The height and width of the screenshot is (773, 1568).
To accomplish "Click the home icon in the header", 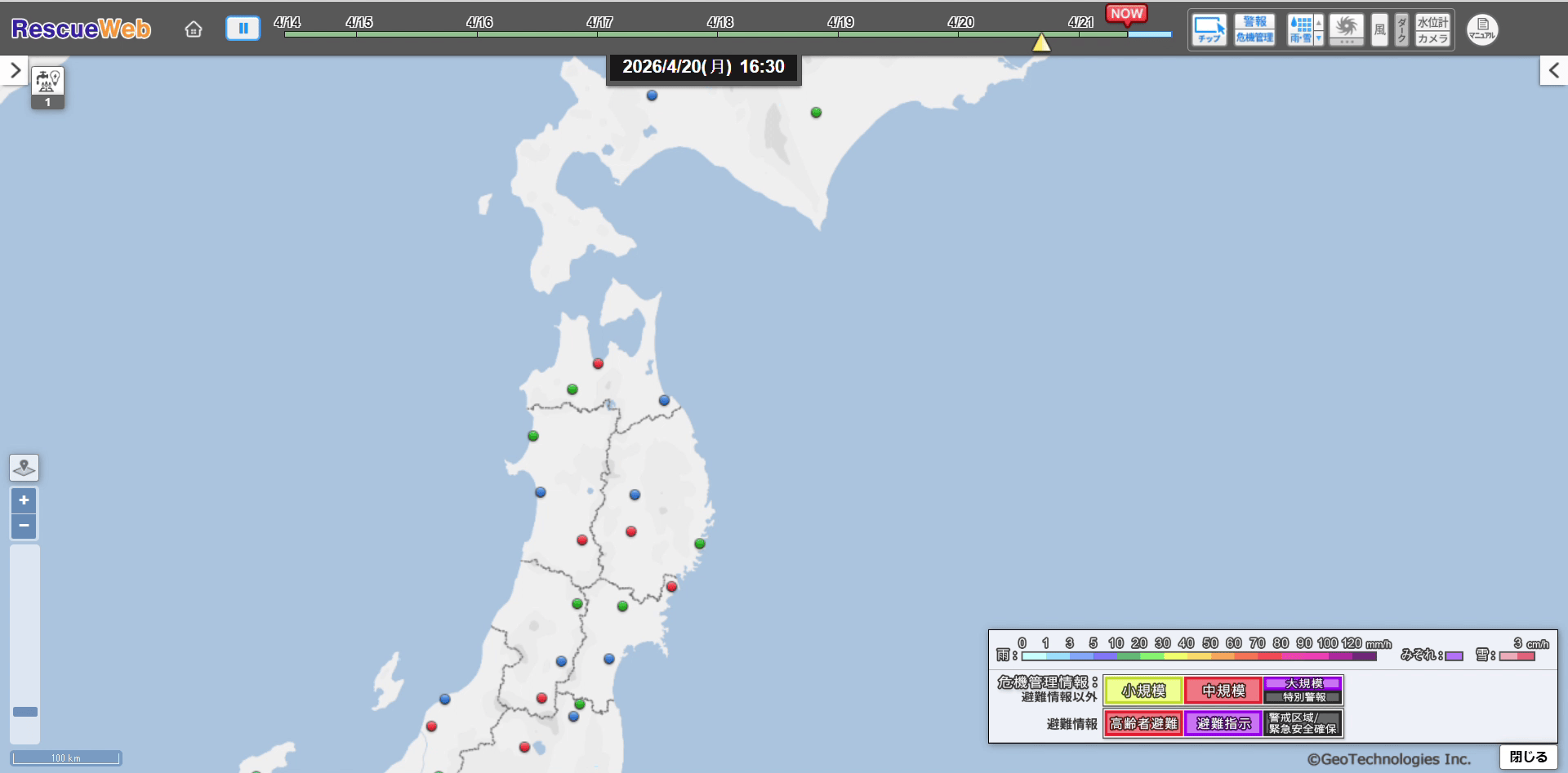I will (x=194, y=29).
